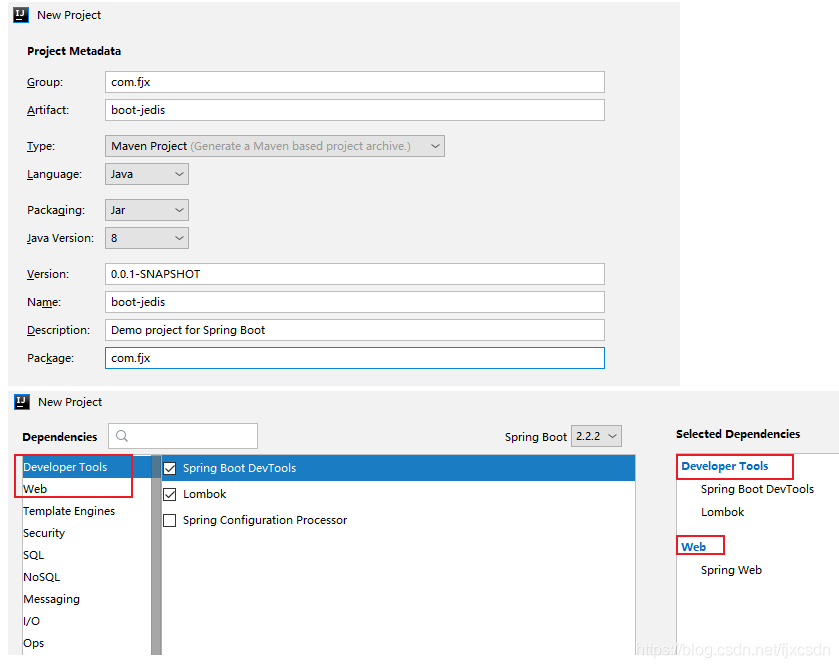
Task: Click the category list scrollbar
Action: (x=156, y=555)
